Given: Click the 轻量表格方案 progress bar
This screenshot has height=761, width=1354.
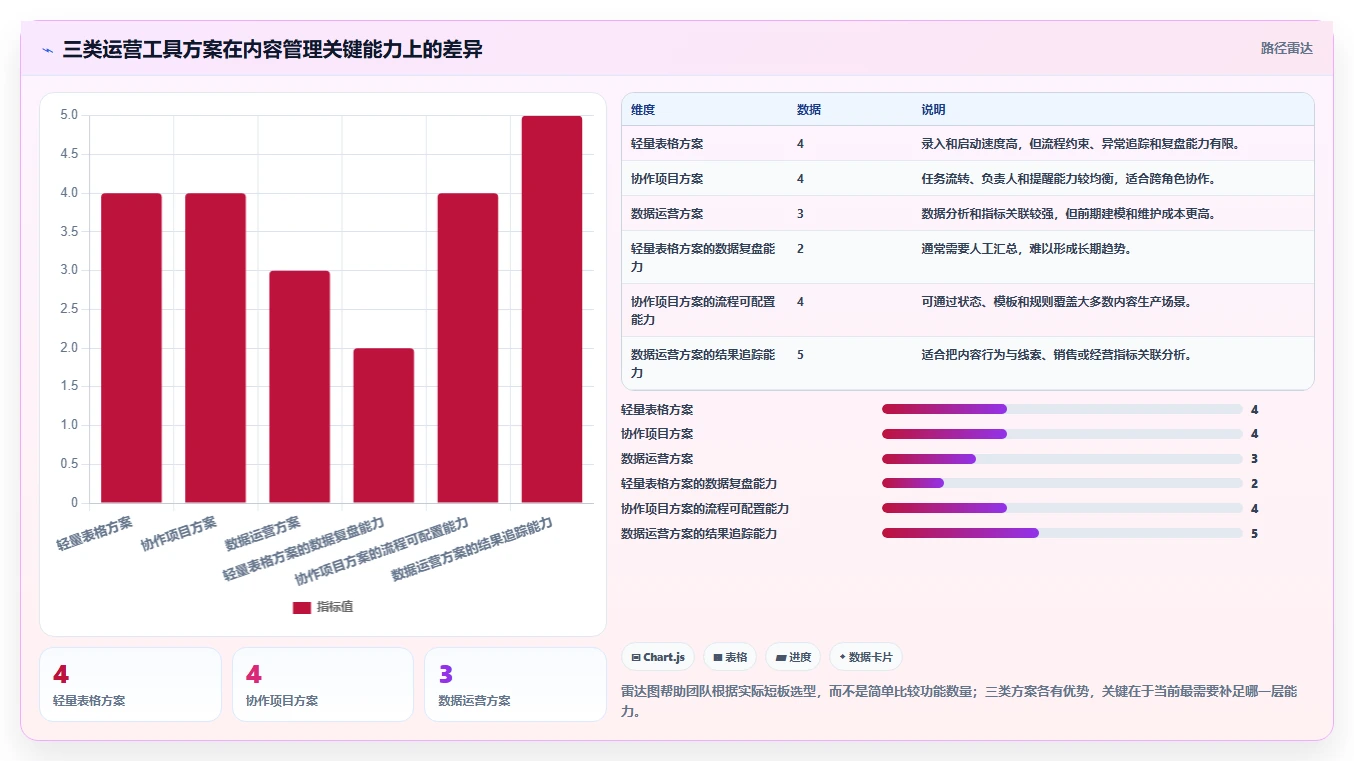Looking at the screenshot, I should coord(1062,409).
